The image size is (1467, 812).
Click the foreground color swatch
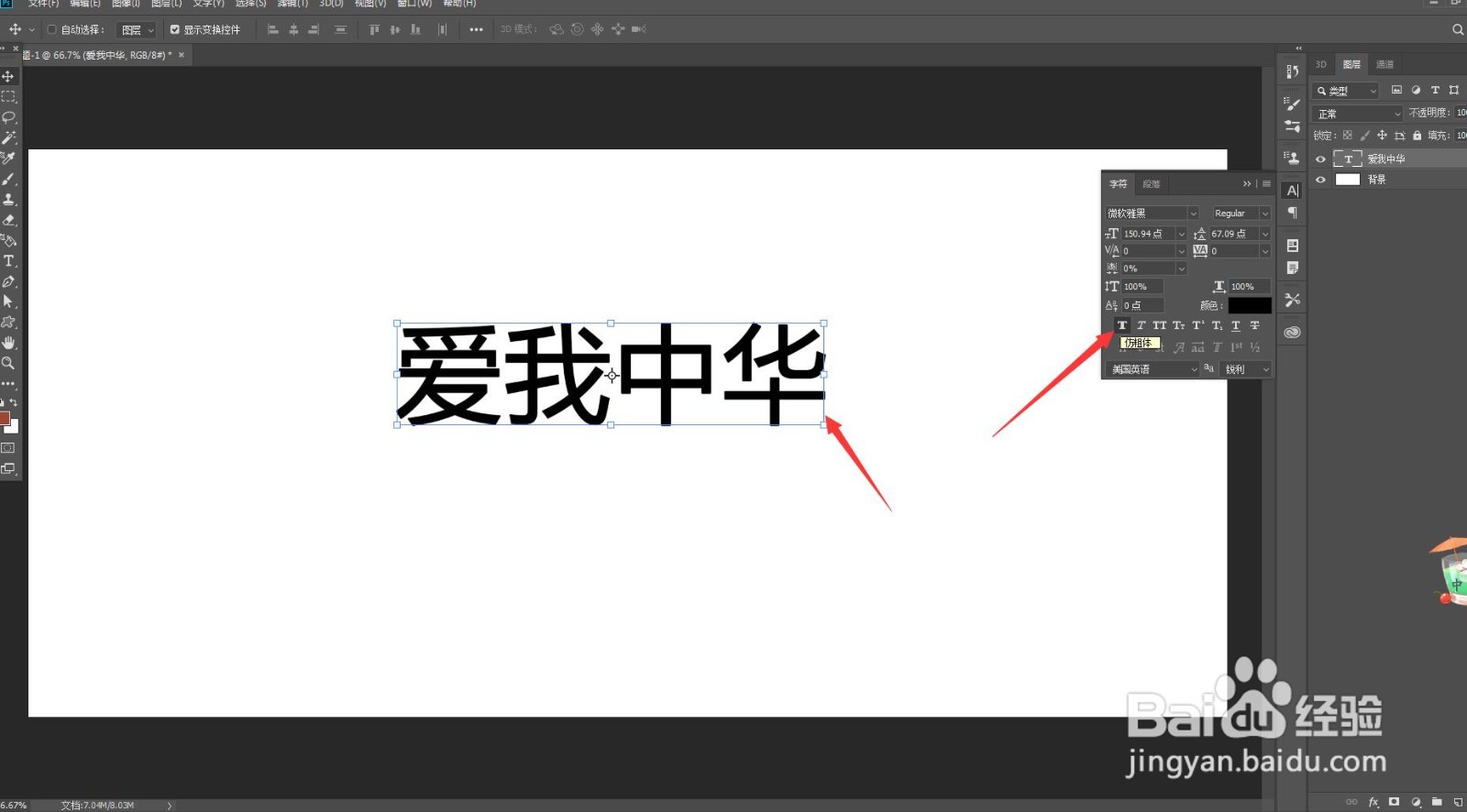(5, 419)
